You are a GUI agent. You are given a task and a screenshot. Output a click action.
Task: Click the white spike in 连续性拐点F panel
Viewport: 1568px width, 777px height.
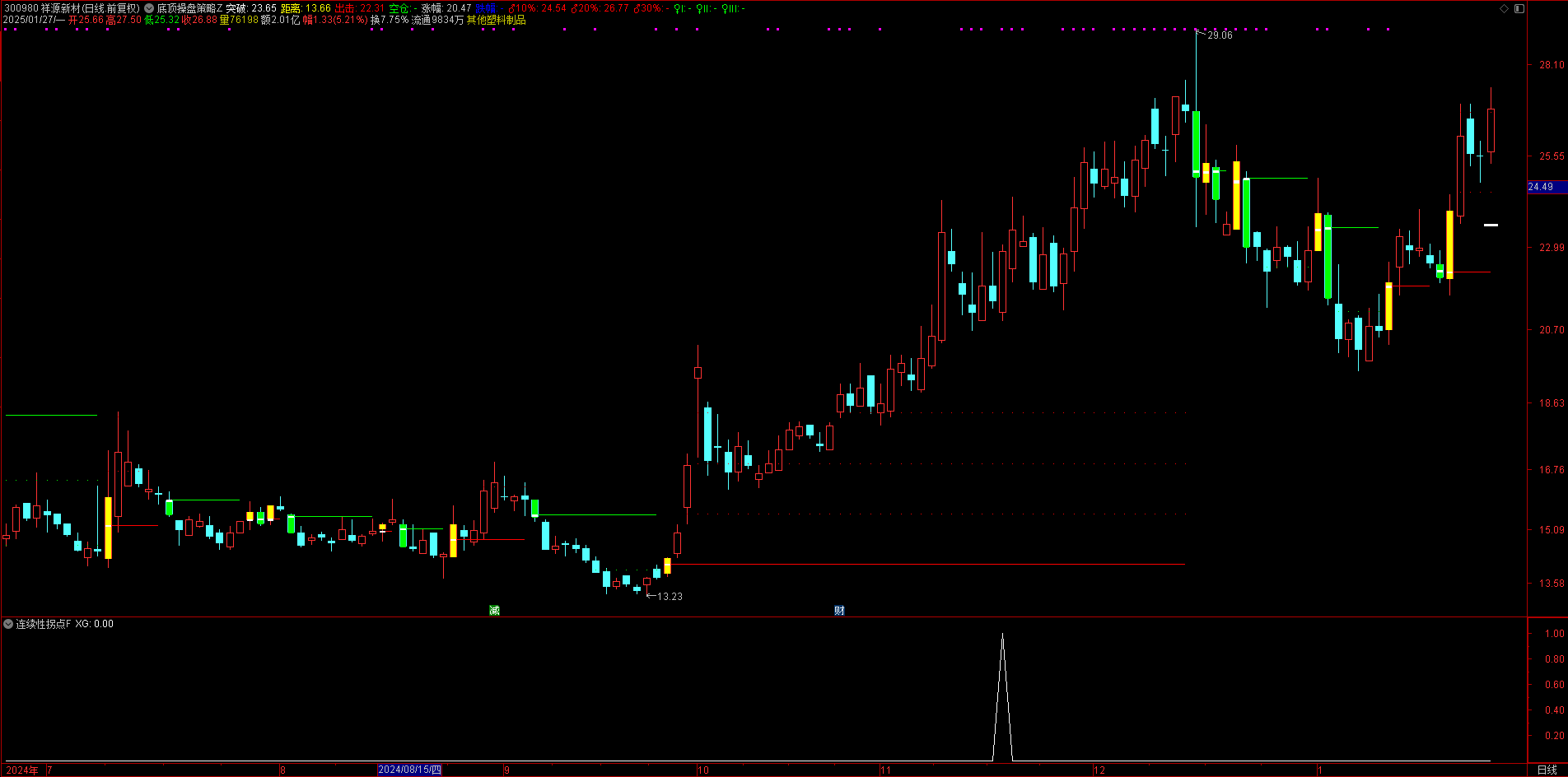1002,696
